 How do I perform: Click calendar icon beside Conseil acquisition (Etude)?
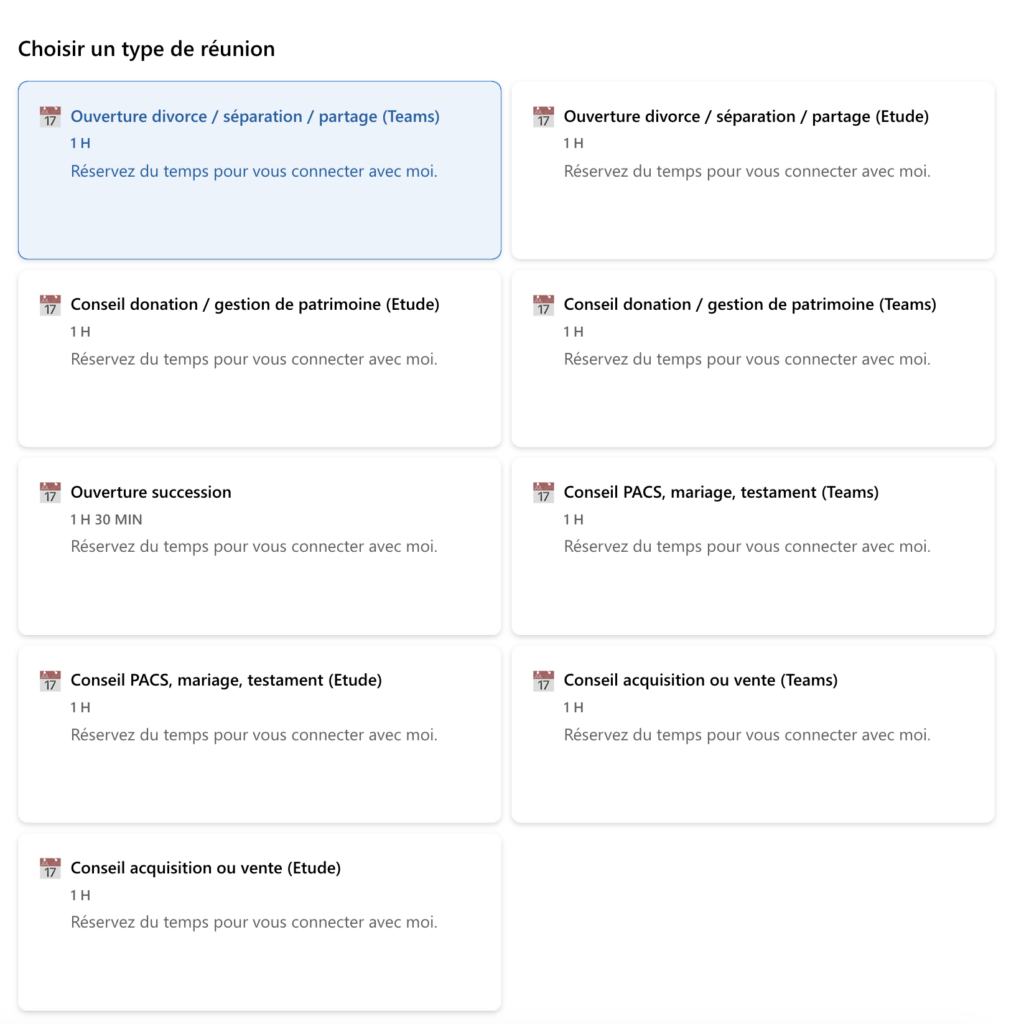click(x=50, y=869)
